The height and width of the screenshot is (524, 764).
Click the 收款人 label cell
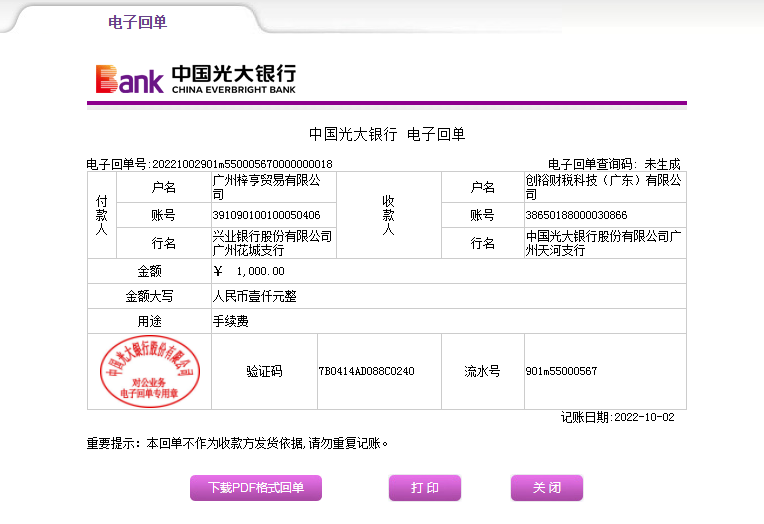pos(388,215)
